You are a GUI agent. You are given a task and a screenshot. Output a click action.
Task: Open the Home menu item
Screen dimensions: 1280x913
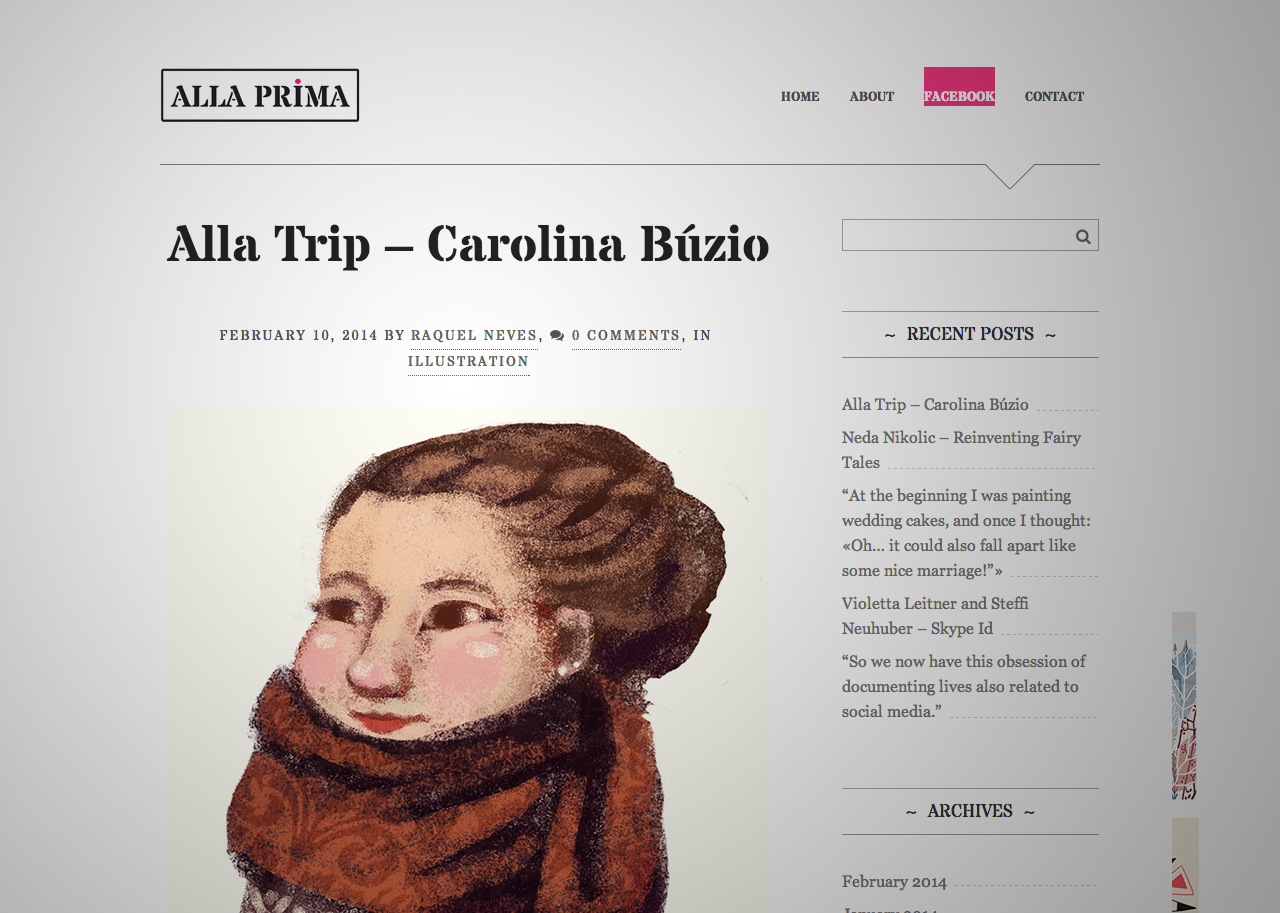[x=800, y=96]
